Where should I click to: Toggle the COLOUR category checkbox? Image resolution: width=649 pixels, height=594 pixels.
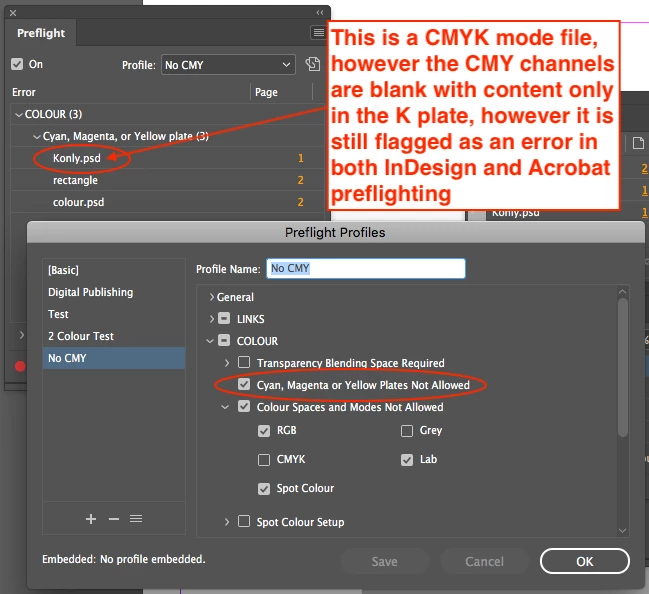[224, 340]
